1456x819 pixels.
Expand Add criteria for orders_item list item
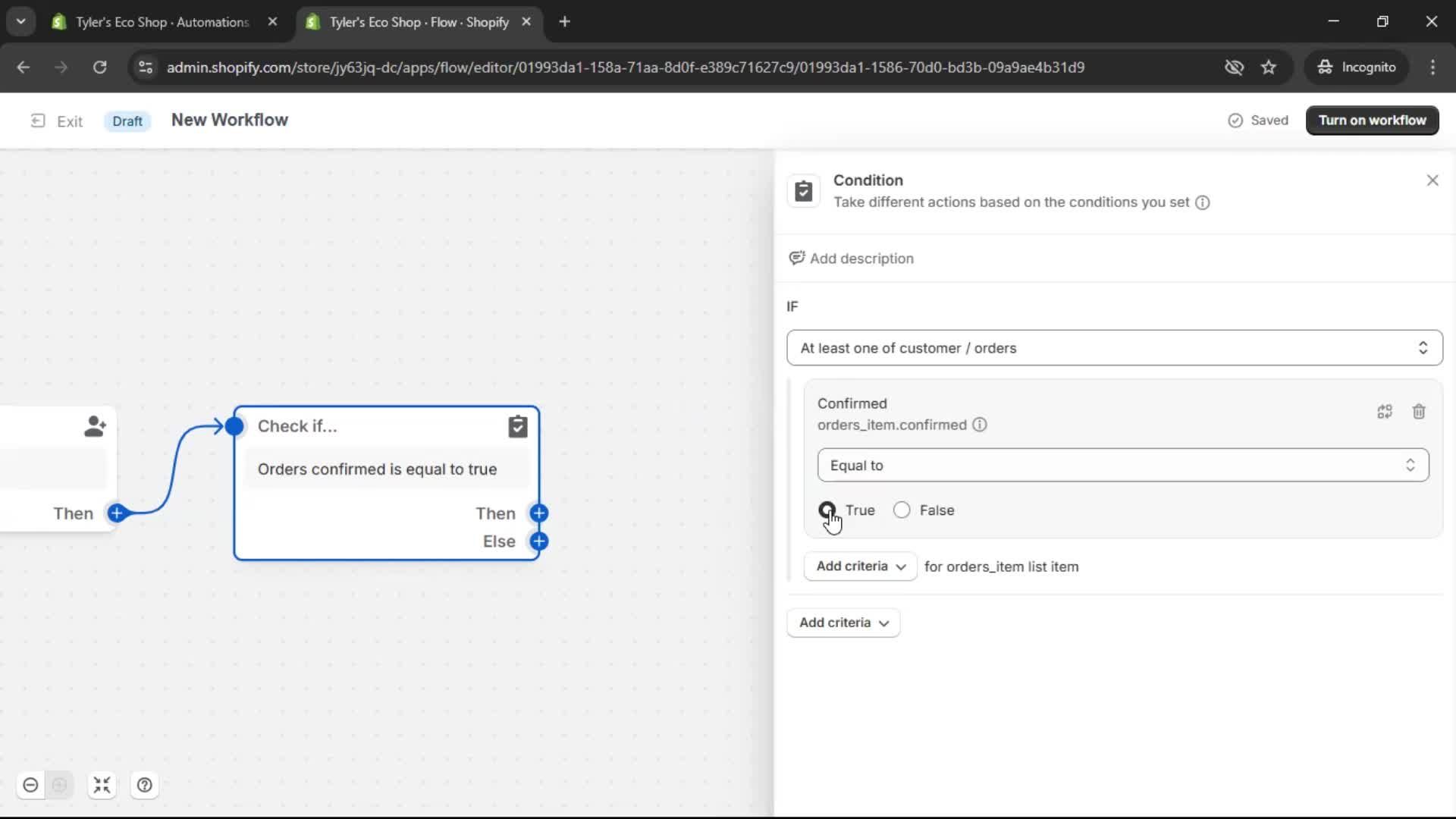coord(859,566)
